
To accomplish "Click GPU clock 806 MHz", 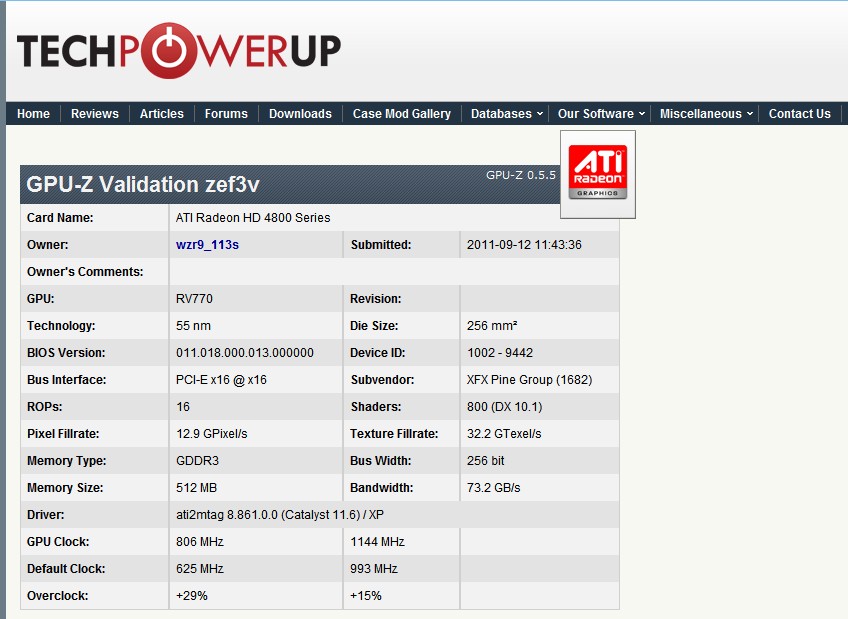I will tap(200, 542).
